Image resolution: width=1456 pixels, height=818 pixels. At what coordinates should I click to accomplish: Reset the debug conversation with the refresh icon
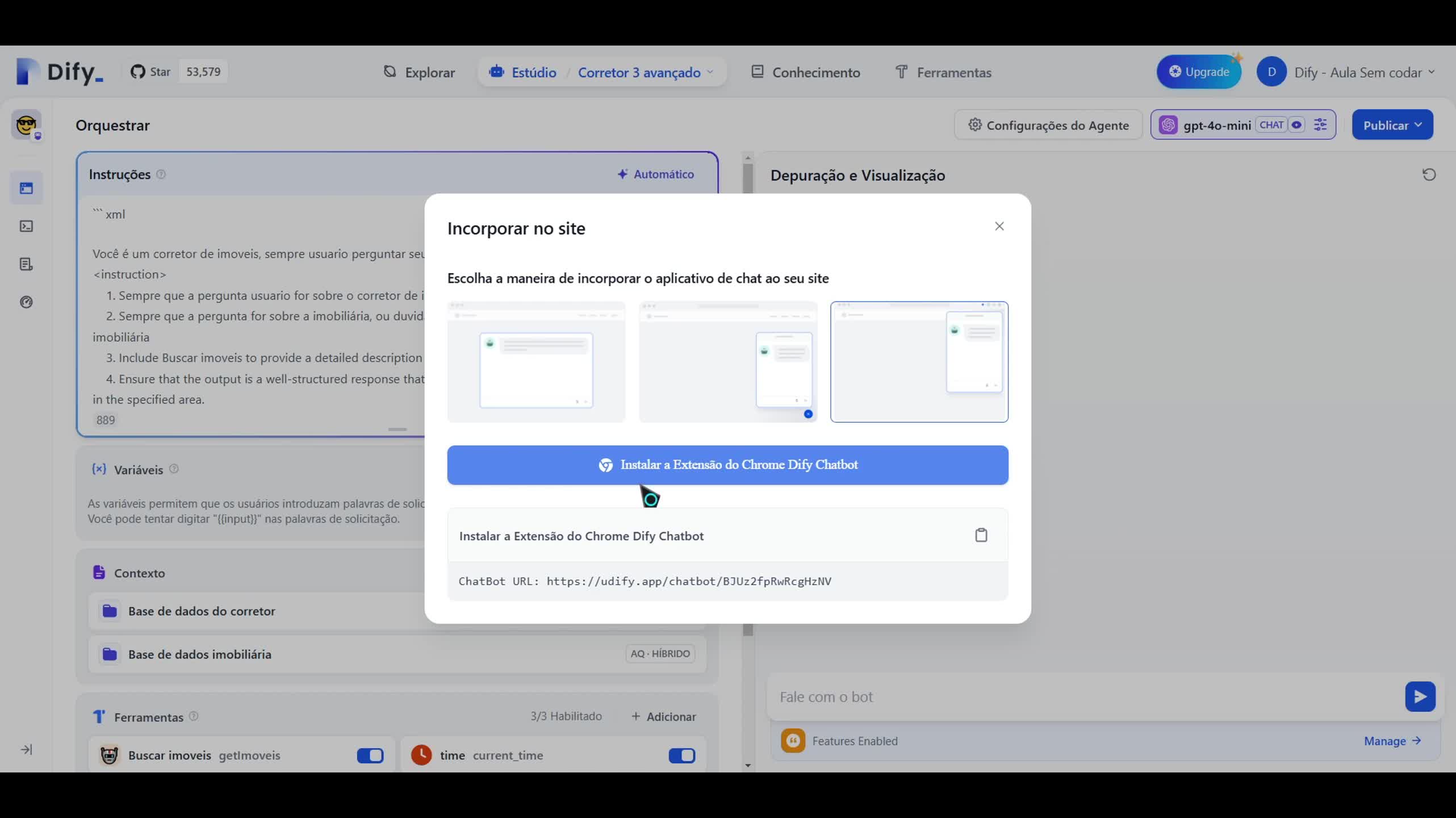point(1429,174)
